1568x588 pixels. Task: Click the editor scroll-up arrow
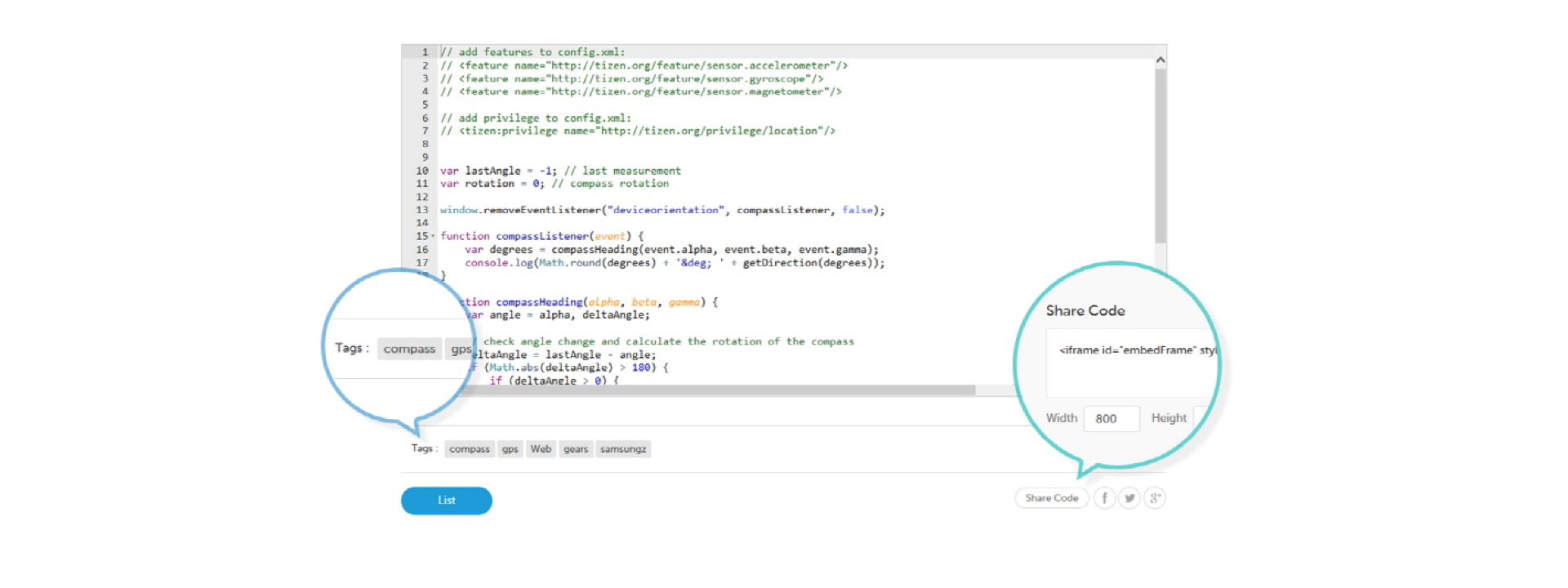[1160, 60]
